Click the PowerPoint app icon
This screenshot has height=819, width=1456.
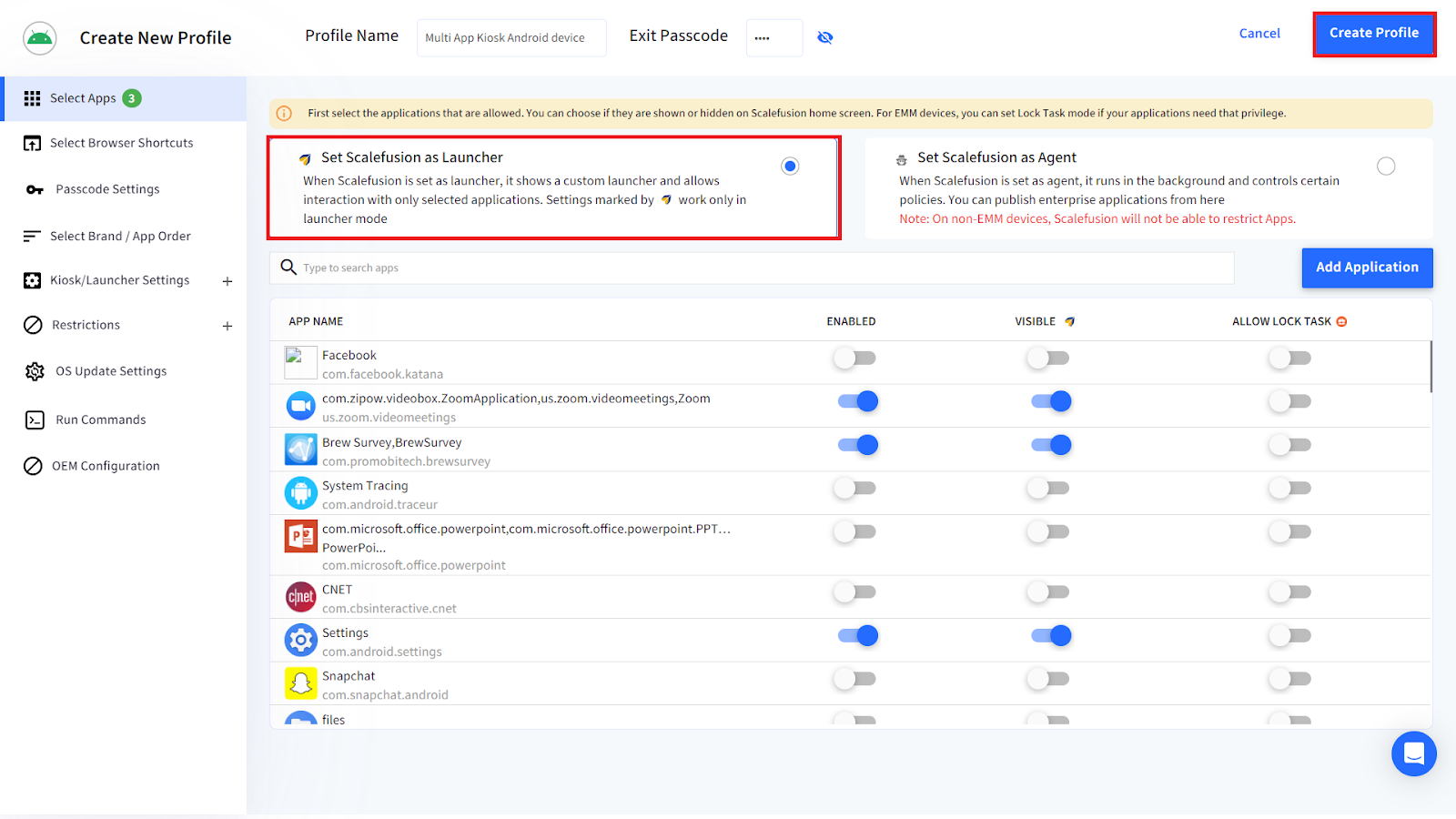300,537
